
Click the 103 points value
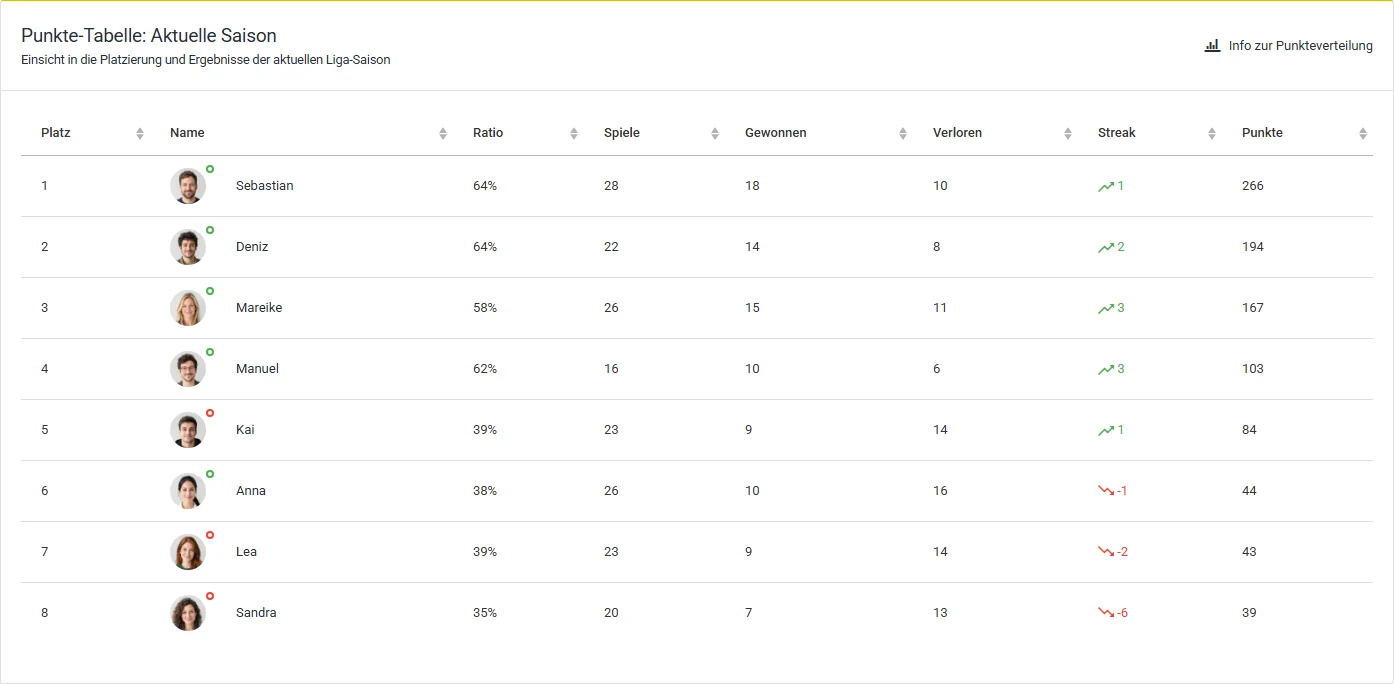(x=1253, y=369)
